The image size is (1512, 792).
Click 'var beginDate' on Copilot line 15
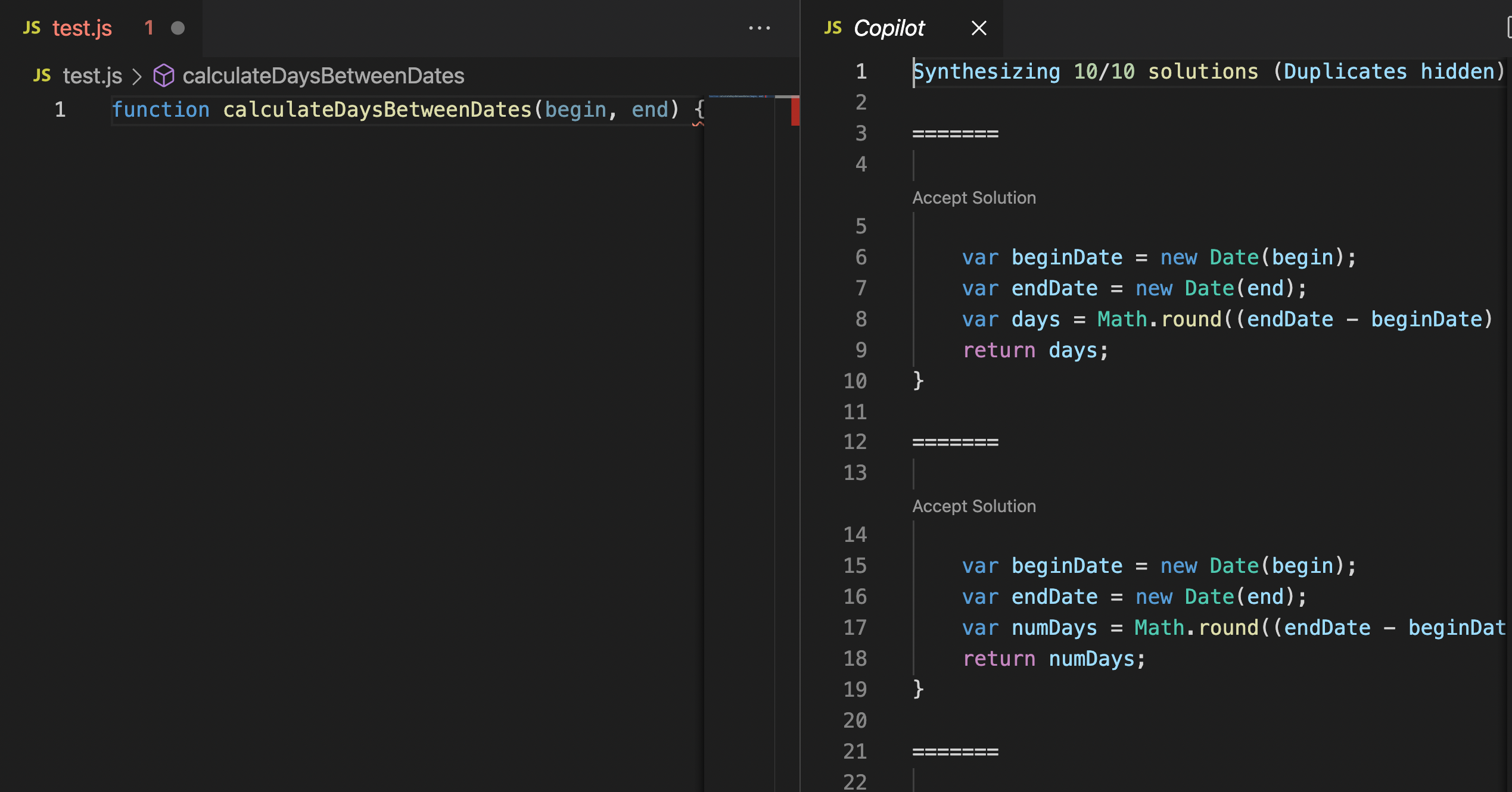click(x=1043, y=566)
